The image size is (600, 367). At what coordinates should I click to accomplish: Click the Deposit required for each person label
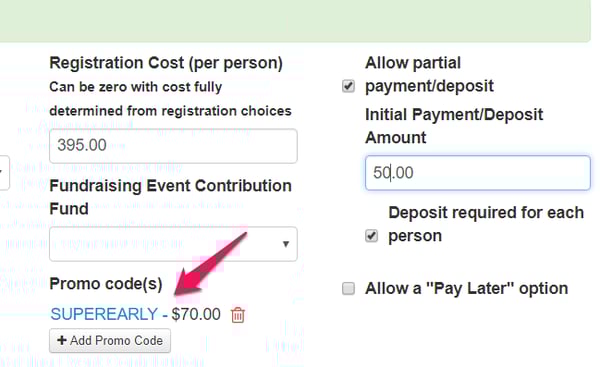point(486,224)
